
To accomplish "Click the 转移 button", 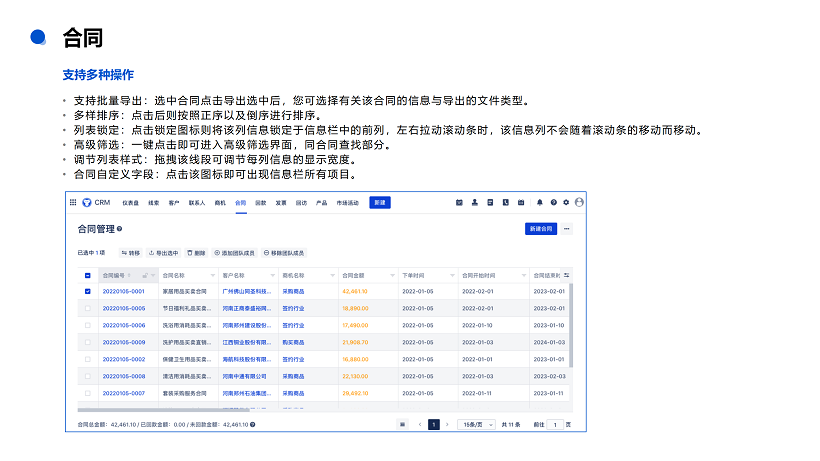I will coord(131,253).
